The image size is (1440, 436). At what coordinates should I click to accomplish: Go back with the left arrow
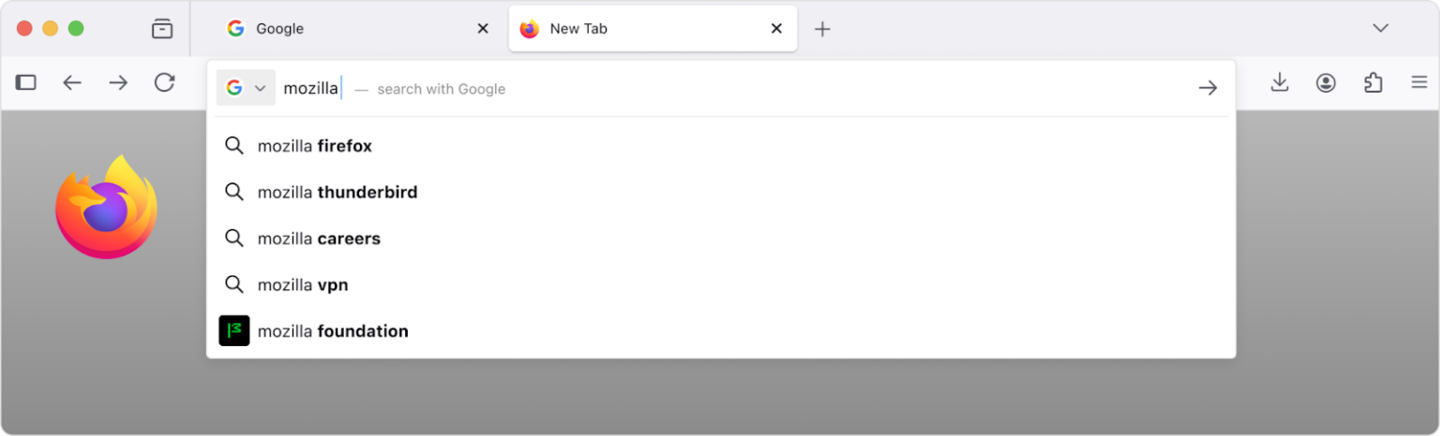click(x=72, y=83)
